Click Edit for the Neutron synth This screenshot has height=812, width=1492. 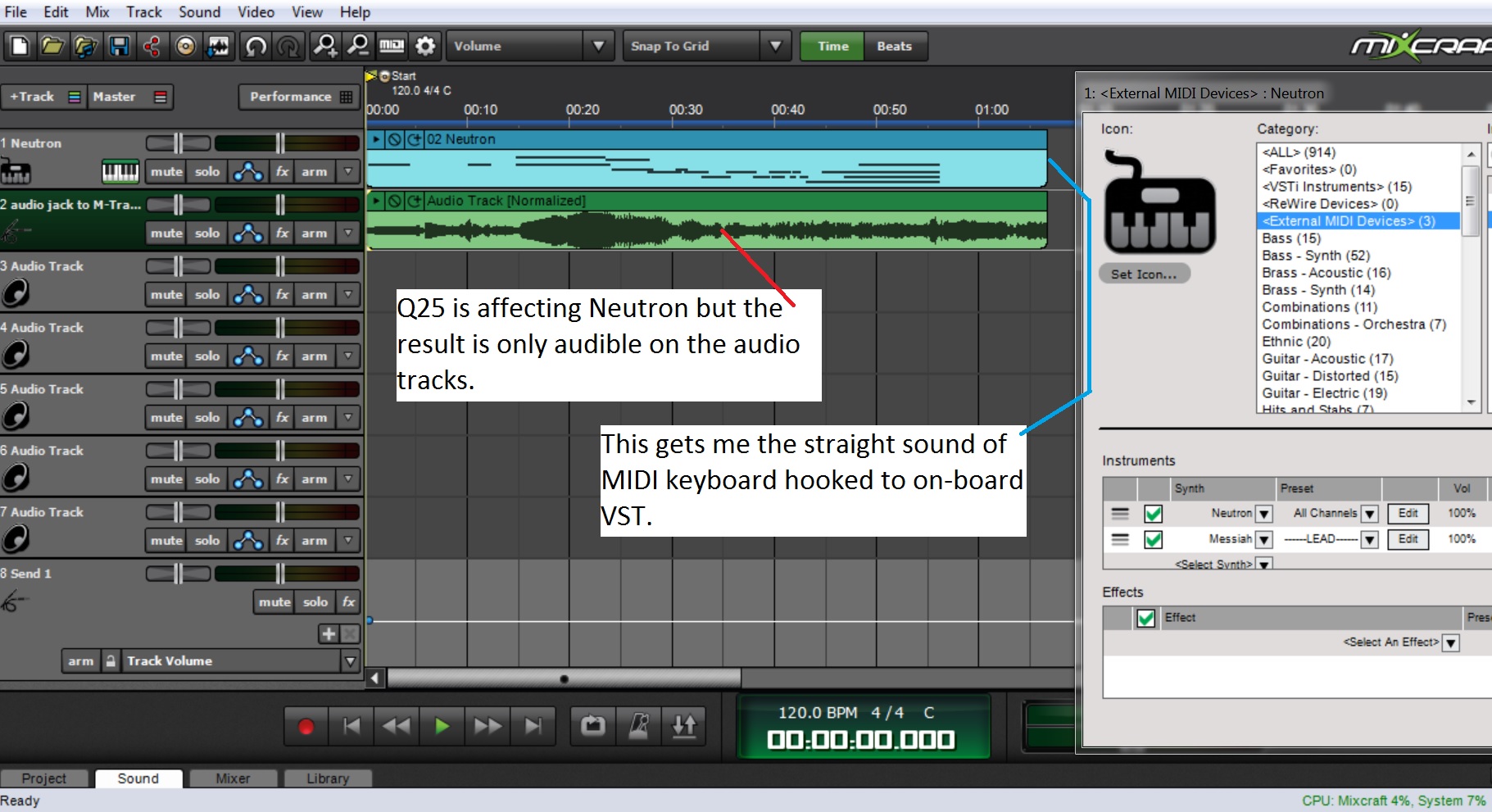pyautogui.click(x=1408, y=514)
